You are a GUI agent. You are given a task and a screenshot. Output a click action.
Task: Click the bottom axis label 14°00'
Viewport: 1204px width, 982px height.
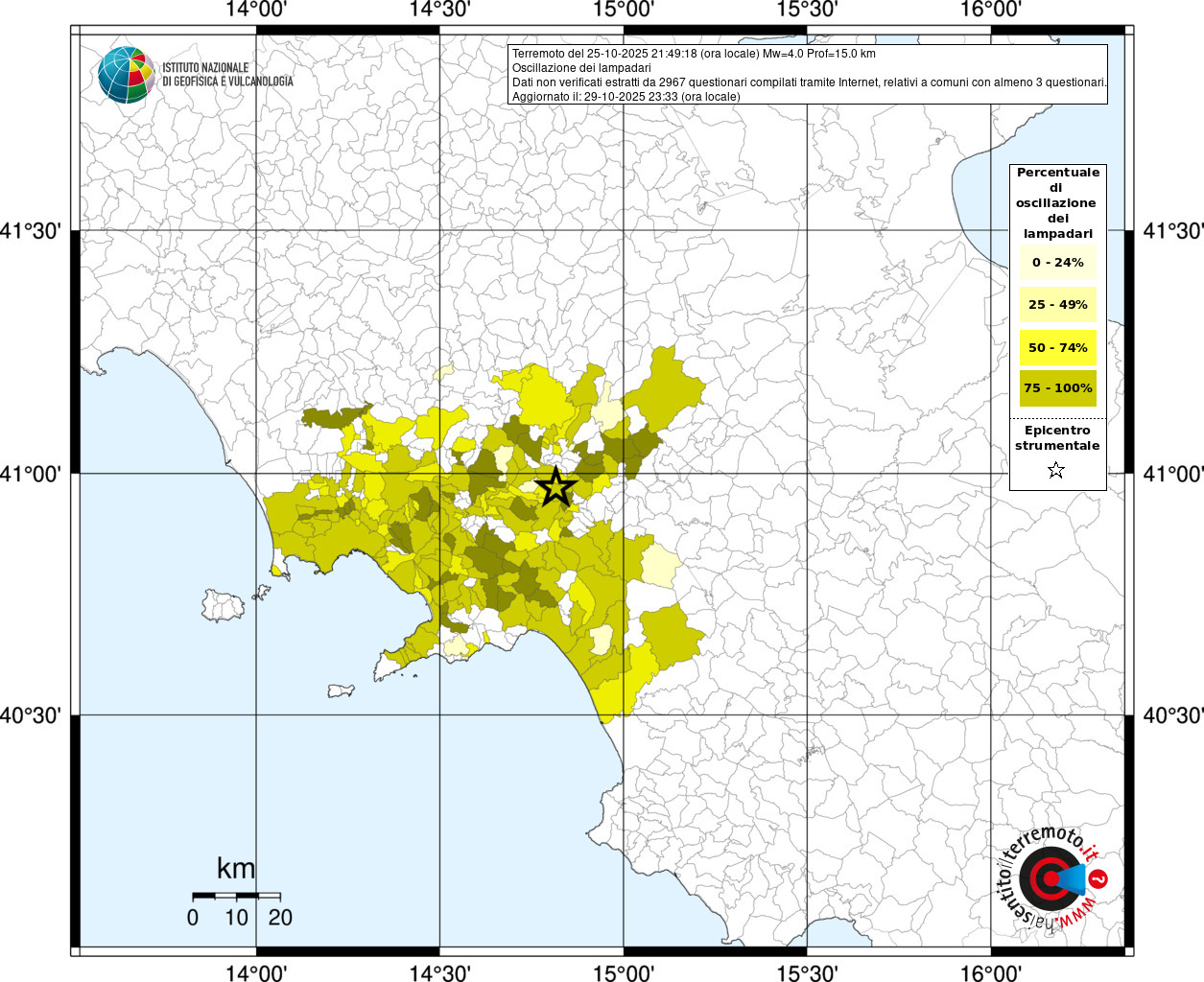[256, 972]
